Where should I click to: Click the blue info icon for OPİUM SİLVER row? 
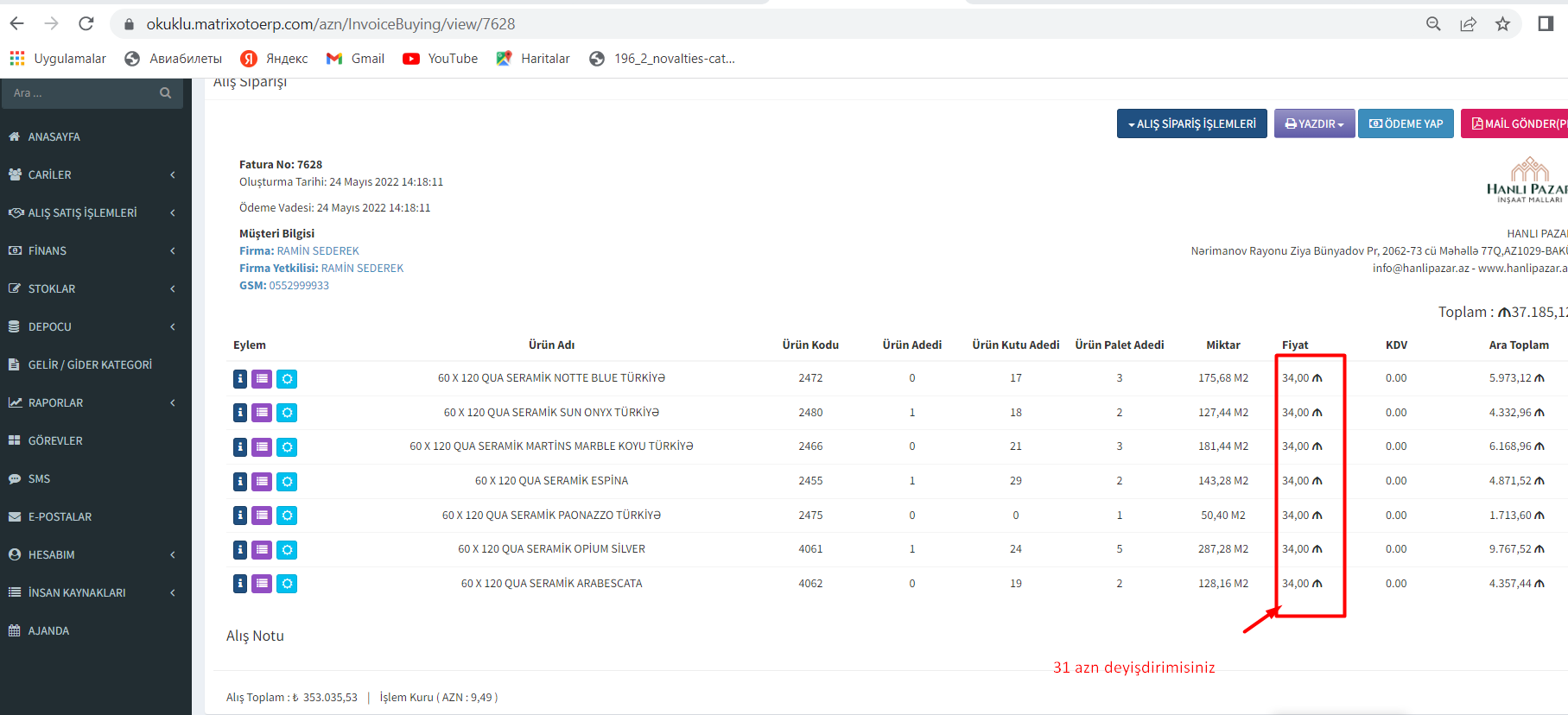pyautogui.click(x=240, y=549)
